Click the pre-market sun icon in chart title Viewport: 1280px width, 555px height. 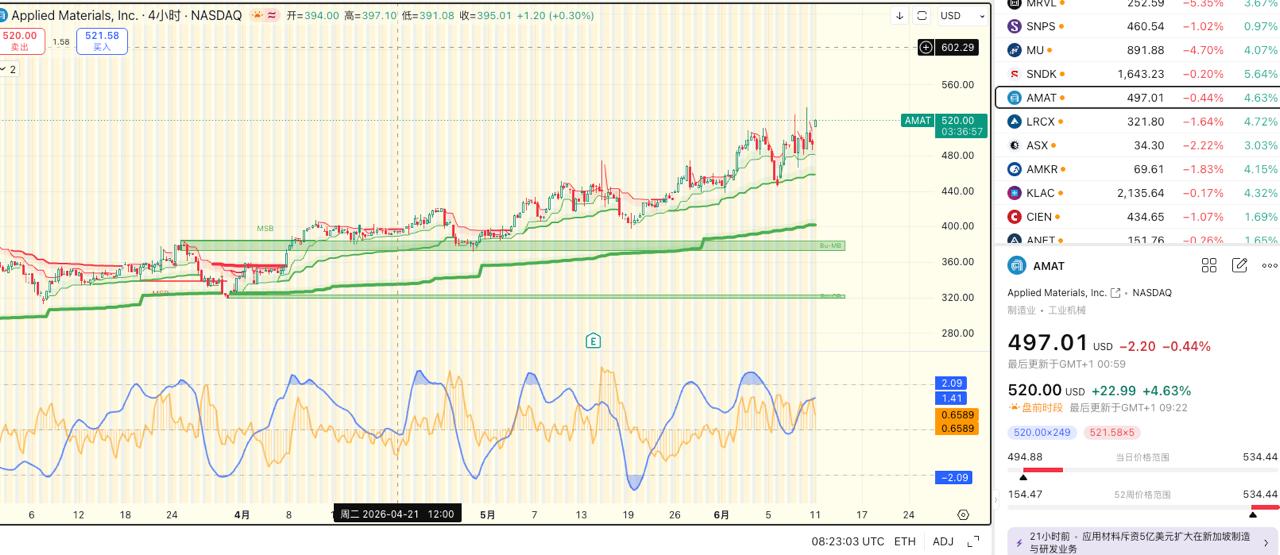(x=257, y=16)
